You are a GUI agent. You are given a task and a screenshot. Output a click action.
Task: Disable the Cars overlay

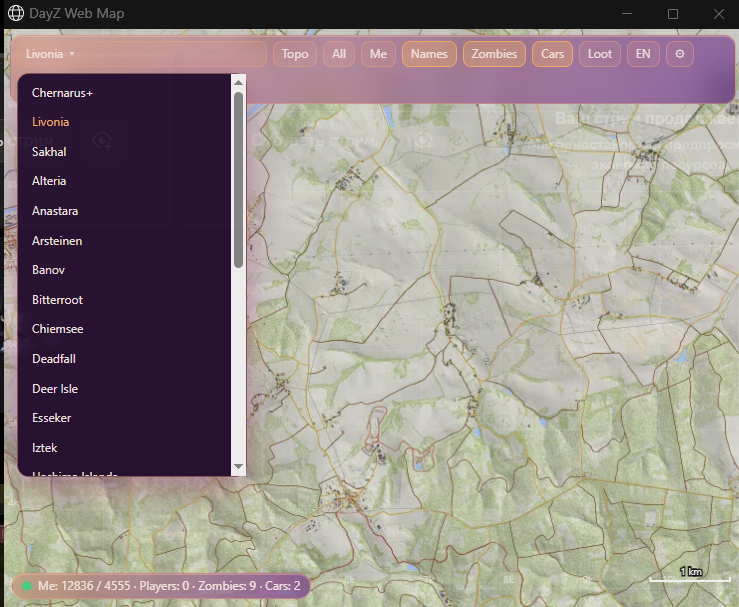click(552, 54)
